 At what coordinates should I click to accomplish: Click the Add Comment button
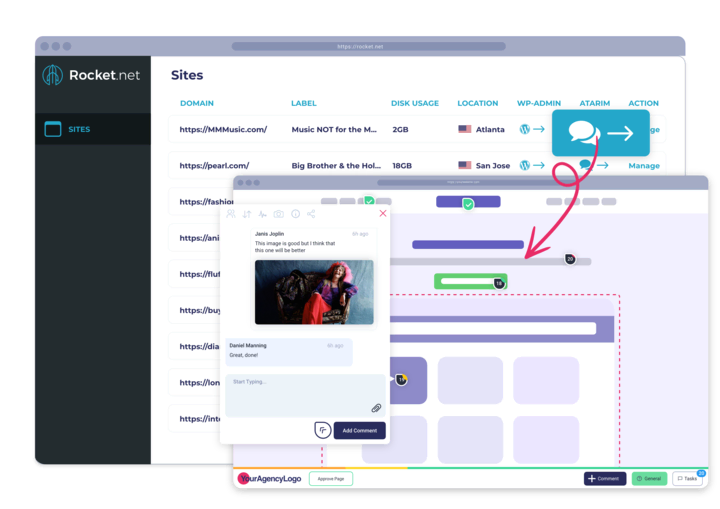tap(359, 430)
